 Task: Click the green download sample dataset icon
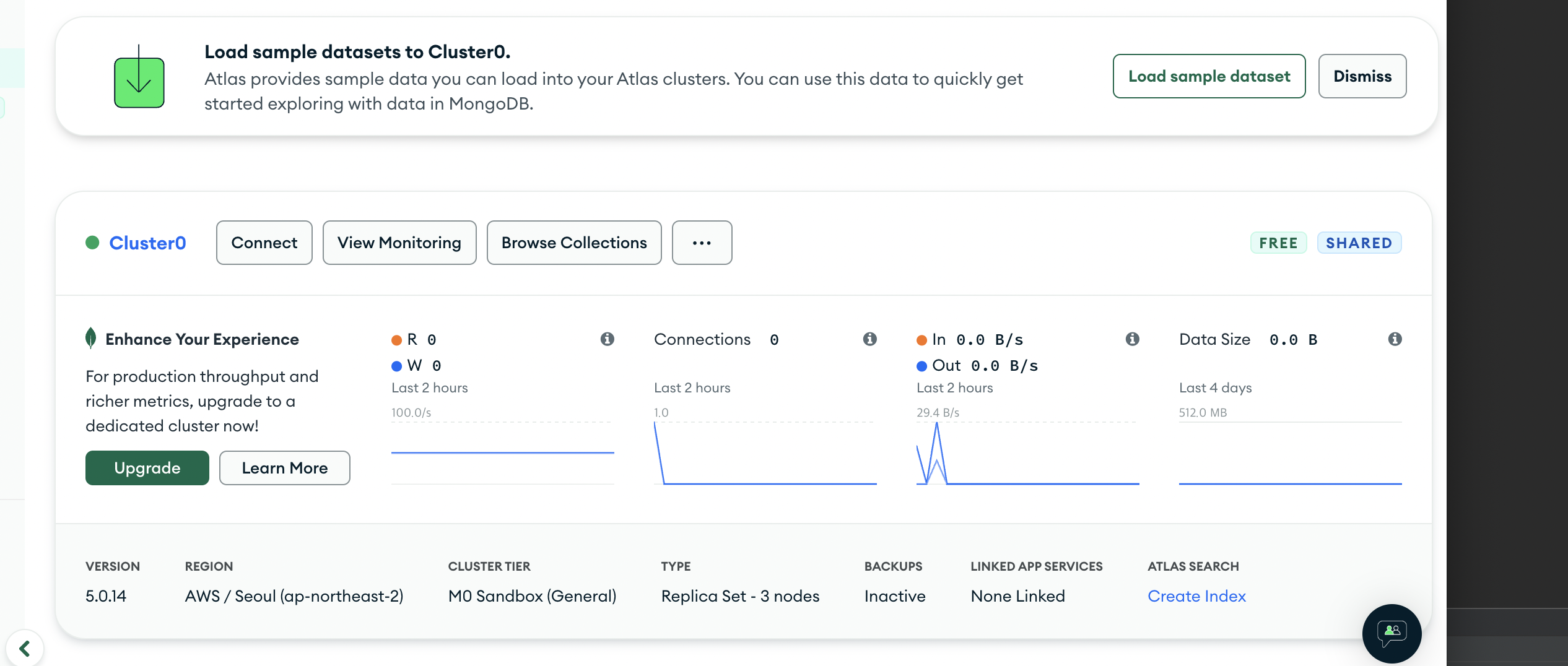click(139, 77)
